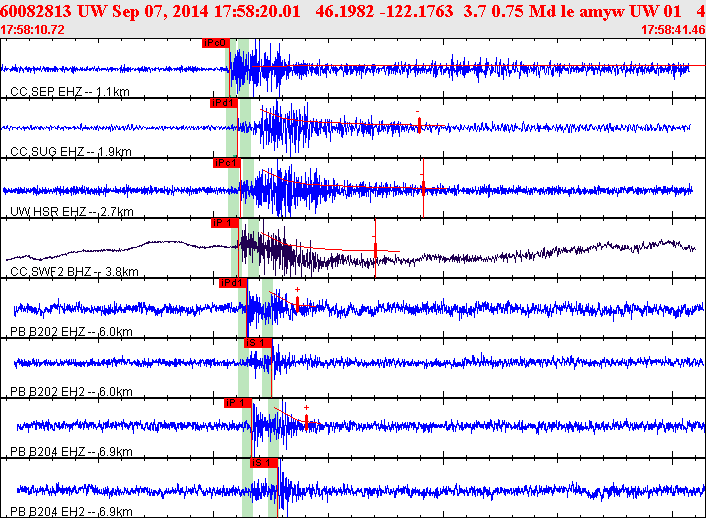Click the "PB.B202 EH2 -- 6.0km" station label

pos(71,392)
